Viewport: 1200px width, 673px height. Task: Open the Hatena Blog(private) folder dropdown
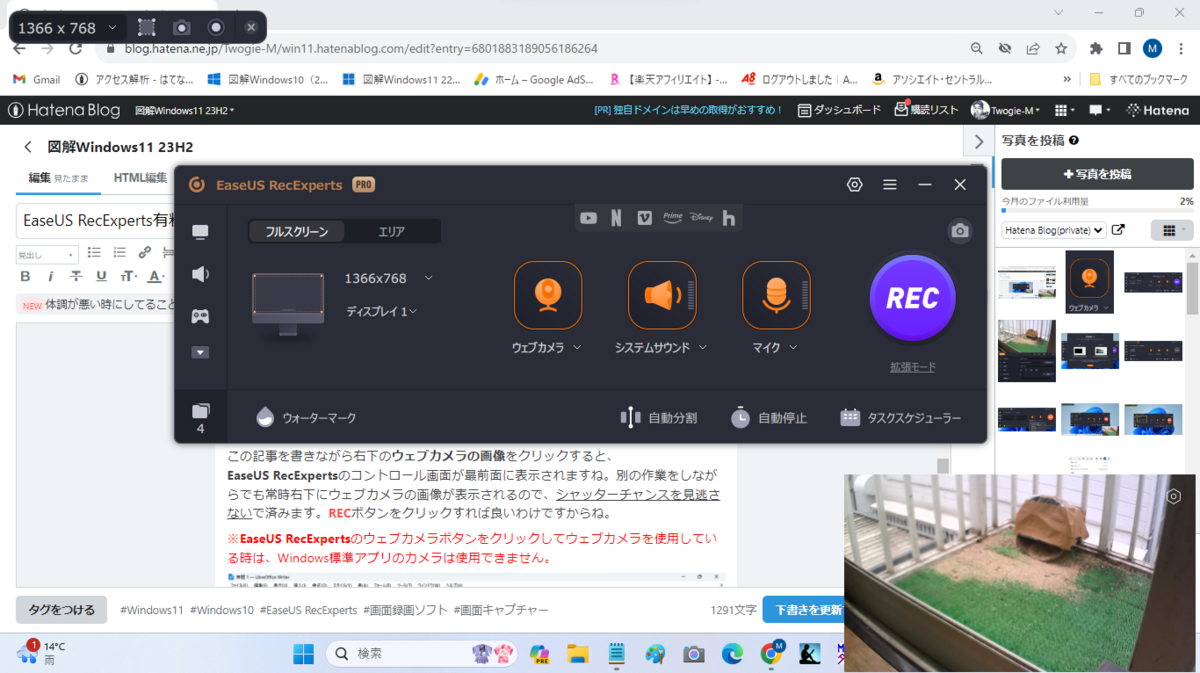coord(1054,230)
